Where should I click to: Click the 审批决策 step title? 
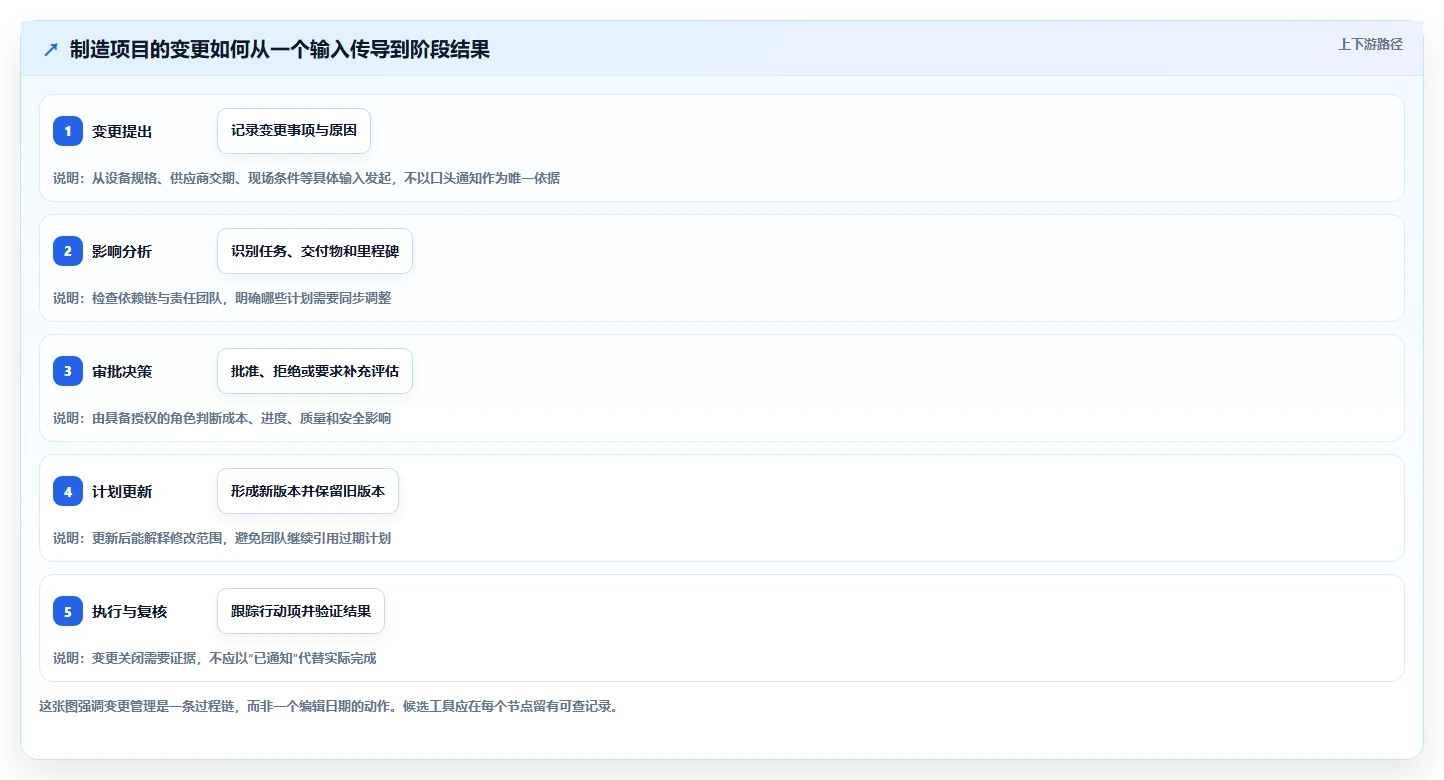coord(122,371)
